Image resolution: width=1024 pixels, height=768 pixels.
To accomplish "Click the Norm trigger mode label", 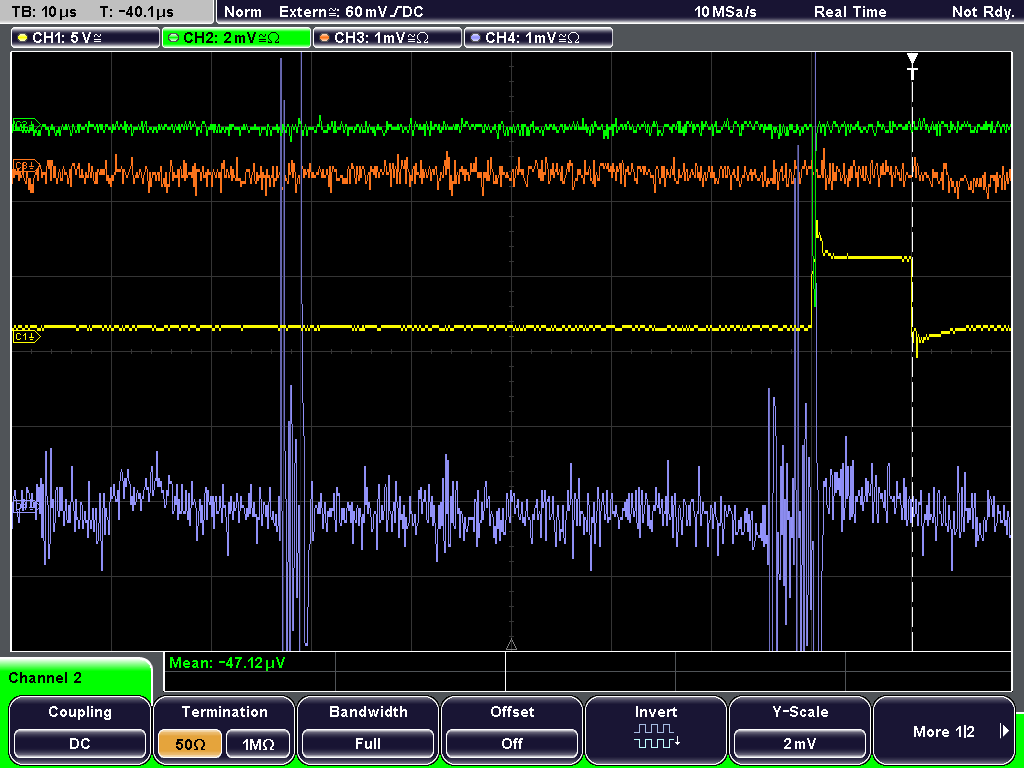I will point(242,12).
